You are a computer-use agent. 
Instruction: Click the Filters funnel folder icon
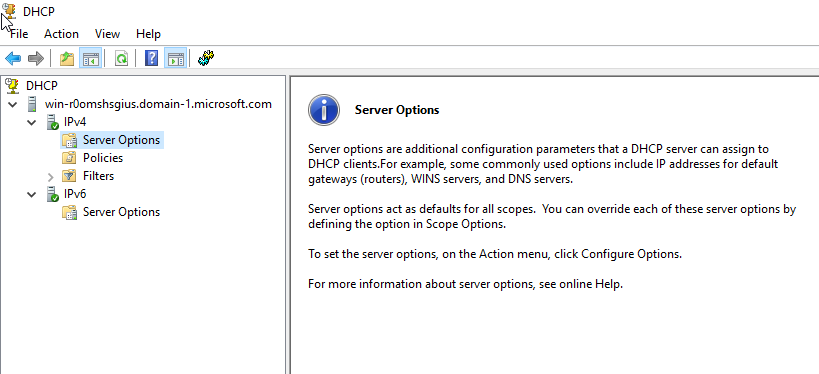coord(69,176)
